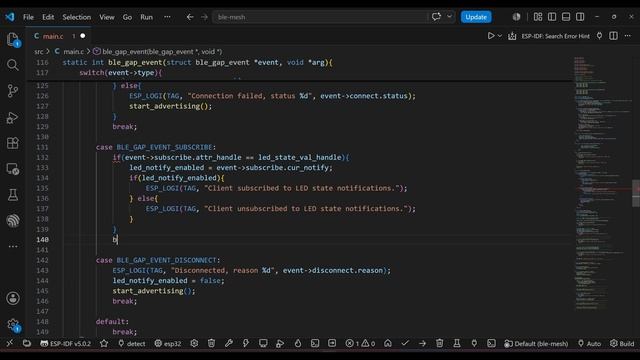Select the target 'esp32' in status bar
This screenshot has width=640, height=360.
click(168, 343)
